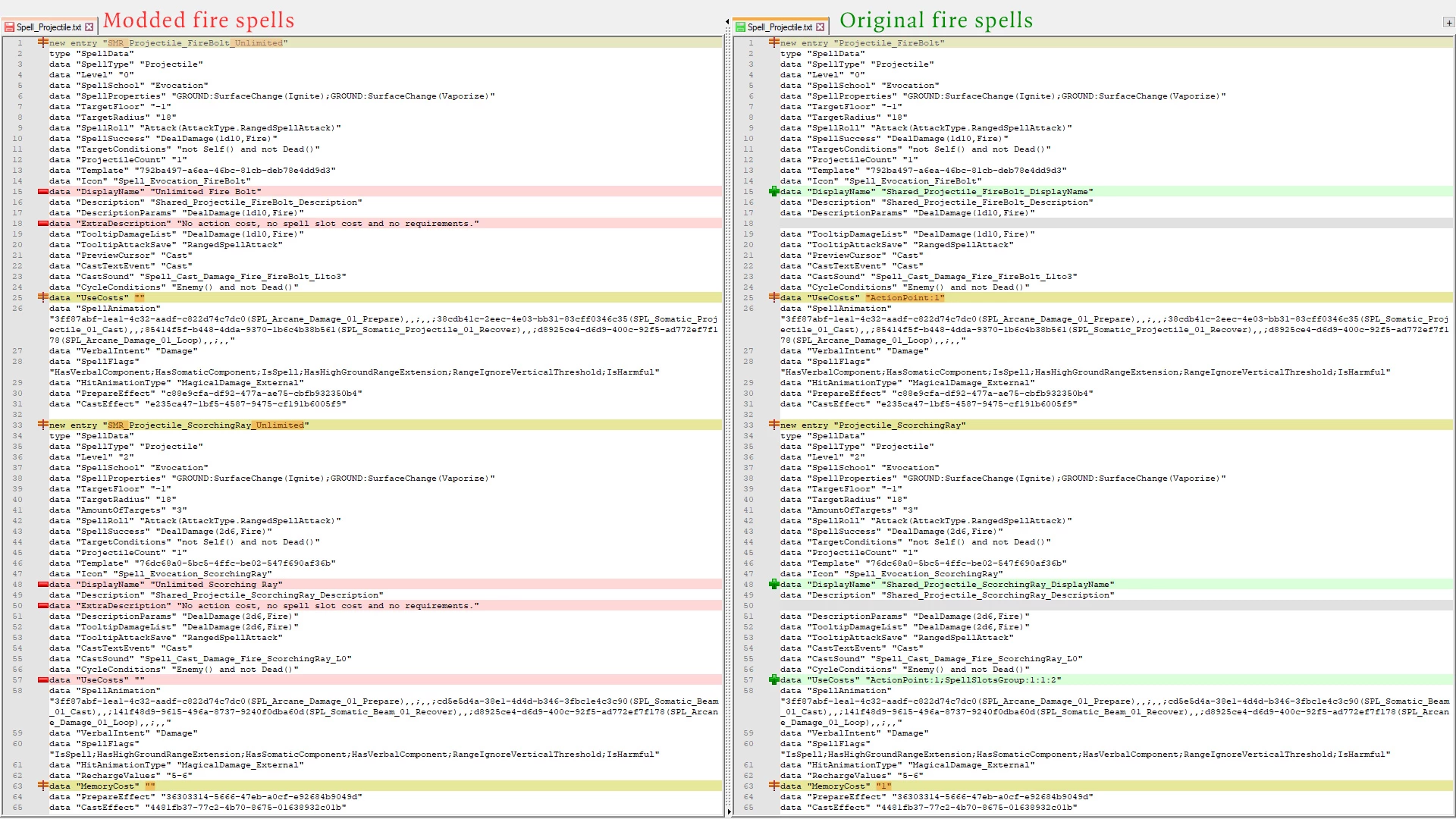The height and width of the screenshot is (819, 1456).
Task: Click the changed-line marker on right ActionPoint:1 UseCosts line
Action: (x=773, y=298)
